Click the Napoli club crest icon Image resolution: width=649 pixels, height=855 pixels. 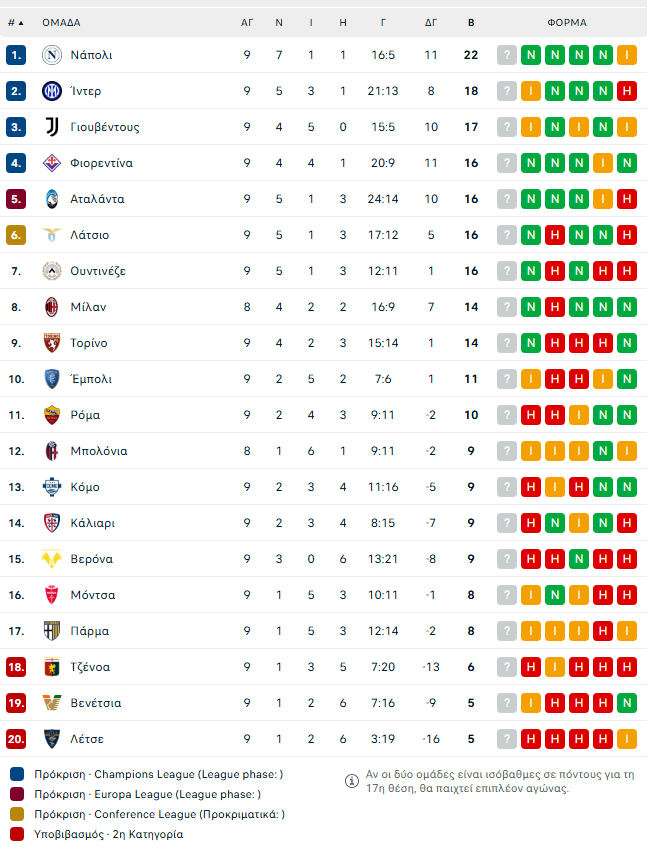tap(52, 55)
